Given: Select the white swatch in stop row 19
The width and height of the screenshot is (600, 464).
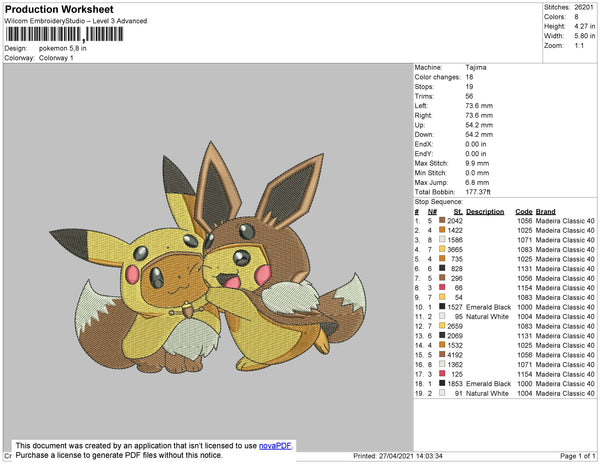Looking at the screenshot, I should click(x=442, y=393).
